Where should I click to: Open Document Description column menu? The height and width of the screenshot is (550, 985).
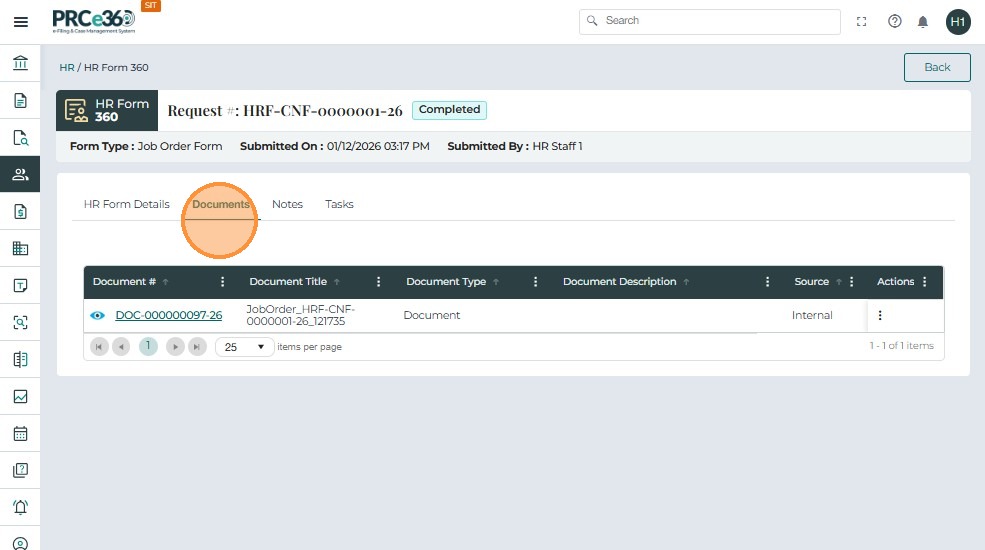767,282
